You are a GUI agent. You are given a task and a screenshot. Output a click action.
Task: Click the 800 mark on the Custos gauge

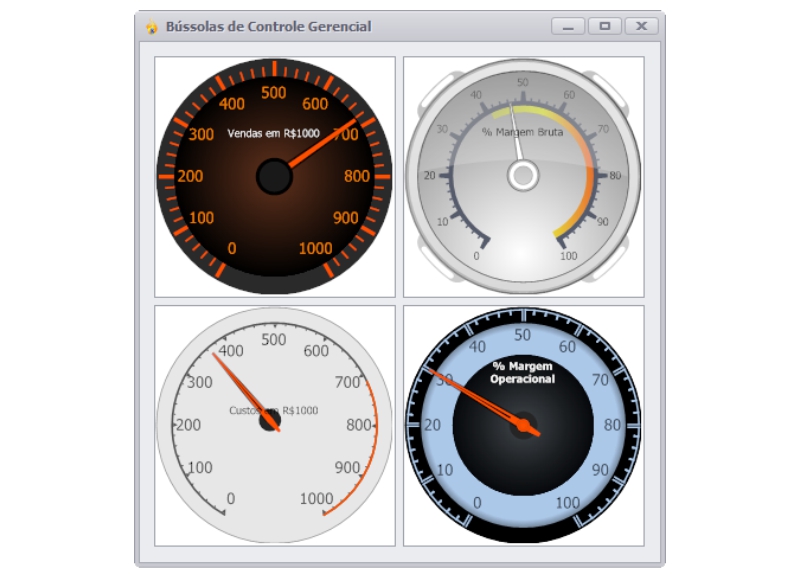pos(358,425)
